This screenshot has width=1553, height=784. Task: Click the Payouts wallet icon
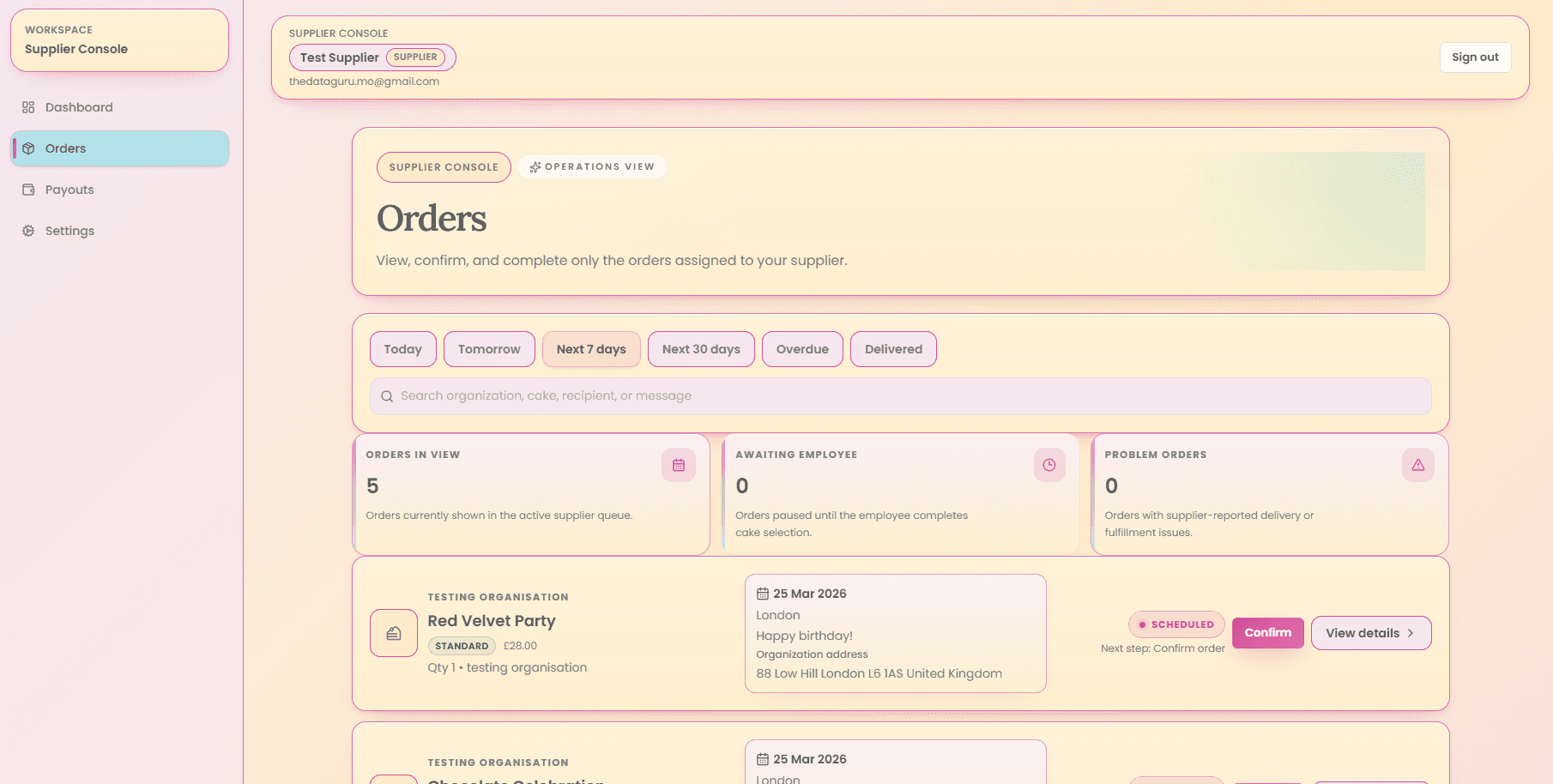click(x=28, y=190)
